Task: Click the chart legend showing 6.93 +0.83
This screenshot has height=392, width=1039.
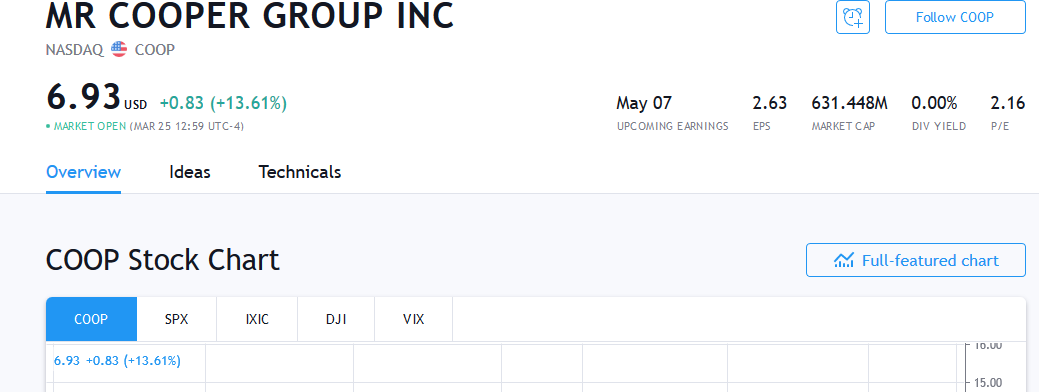Action: [117, 361]
